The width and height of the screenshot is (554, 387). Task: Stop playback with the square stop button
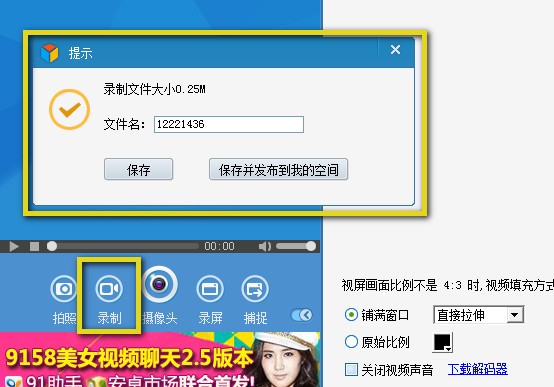tap(34, 246)
